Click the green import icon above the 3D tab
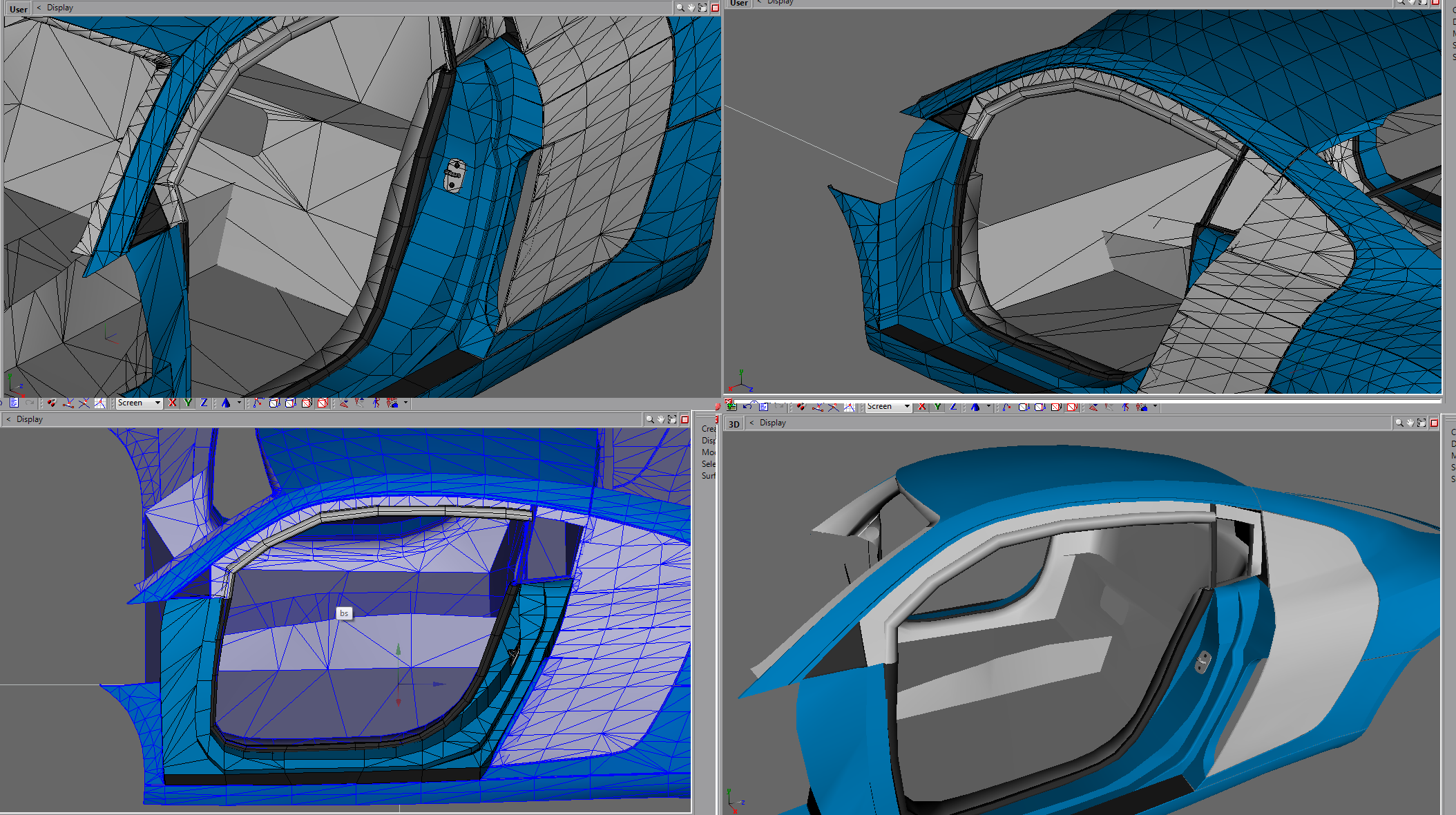 [731, 407]
